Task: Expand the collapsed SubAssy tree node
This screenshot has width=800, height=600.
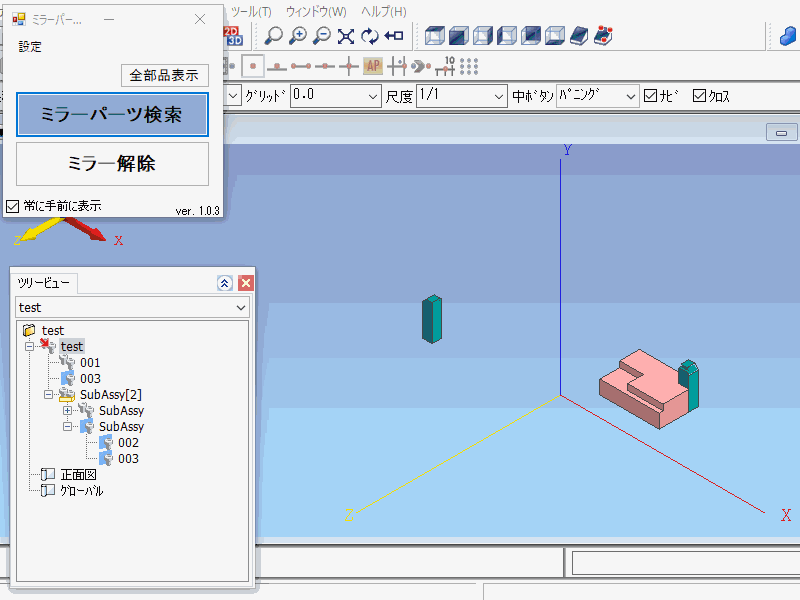Action: click(x=68, y=411)
